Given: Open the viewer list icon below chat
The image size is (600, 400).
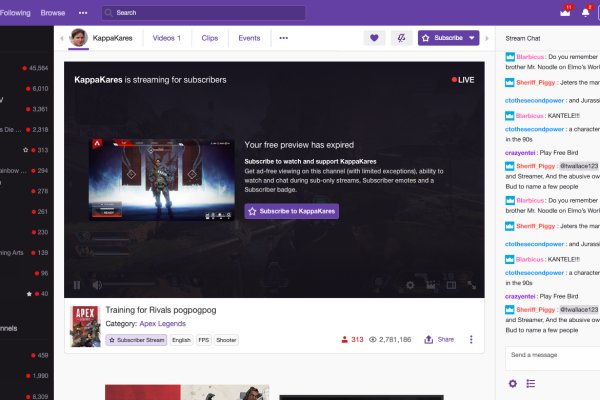Looking at the screenshot, I should coord(531,383).
